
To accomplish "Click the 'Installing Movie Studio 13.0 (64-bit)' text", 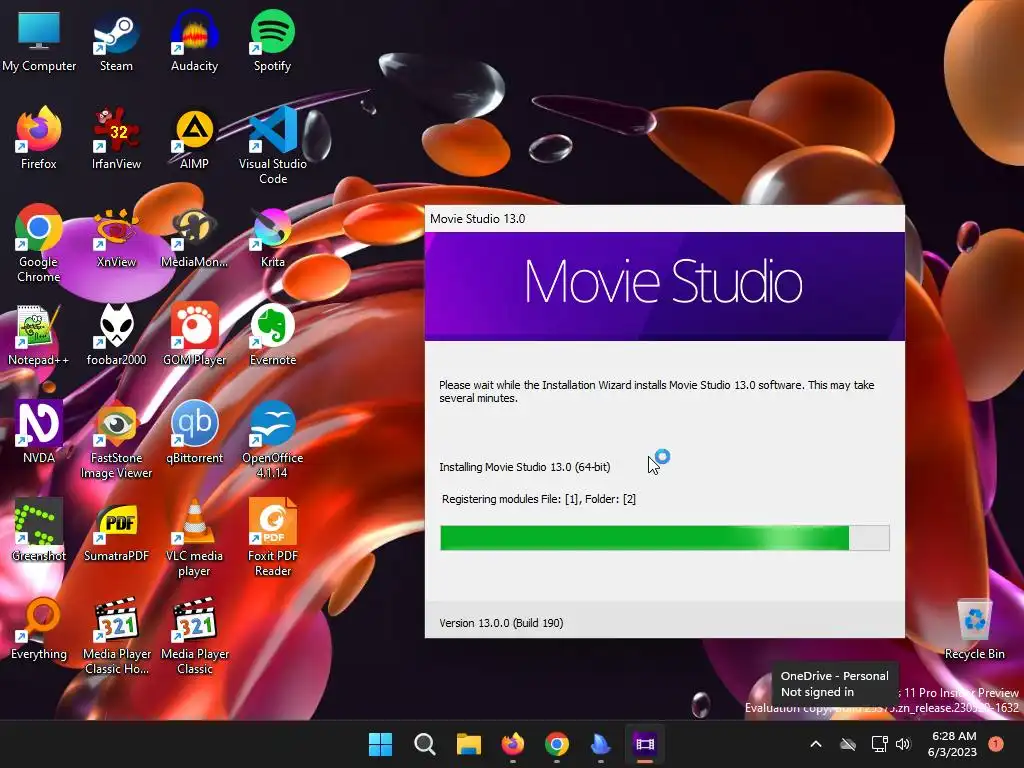I will [524, 467].
